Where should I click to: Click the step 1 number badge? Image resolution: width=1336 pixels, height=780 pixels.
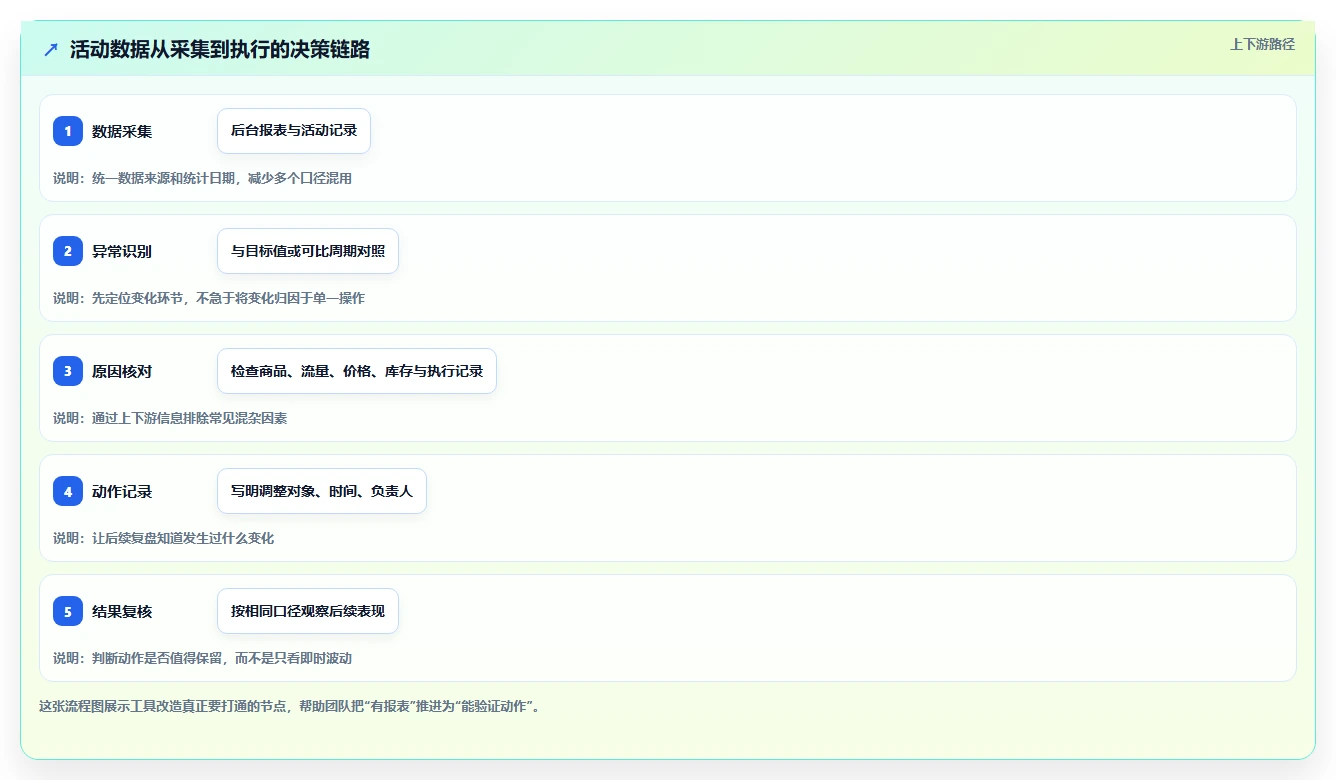click(x=68, y=131)
